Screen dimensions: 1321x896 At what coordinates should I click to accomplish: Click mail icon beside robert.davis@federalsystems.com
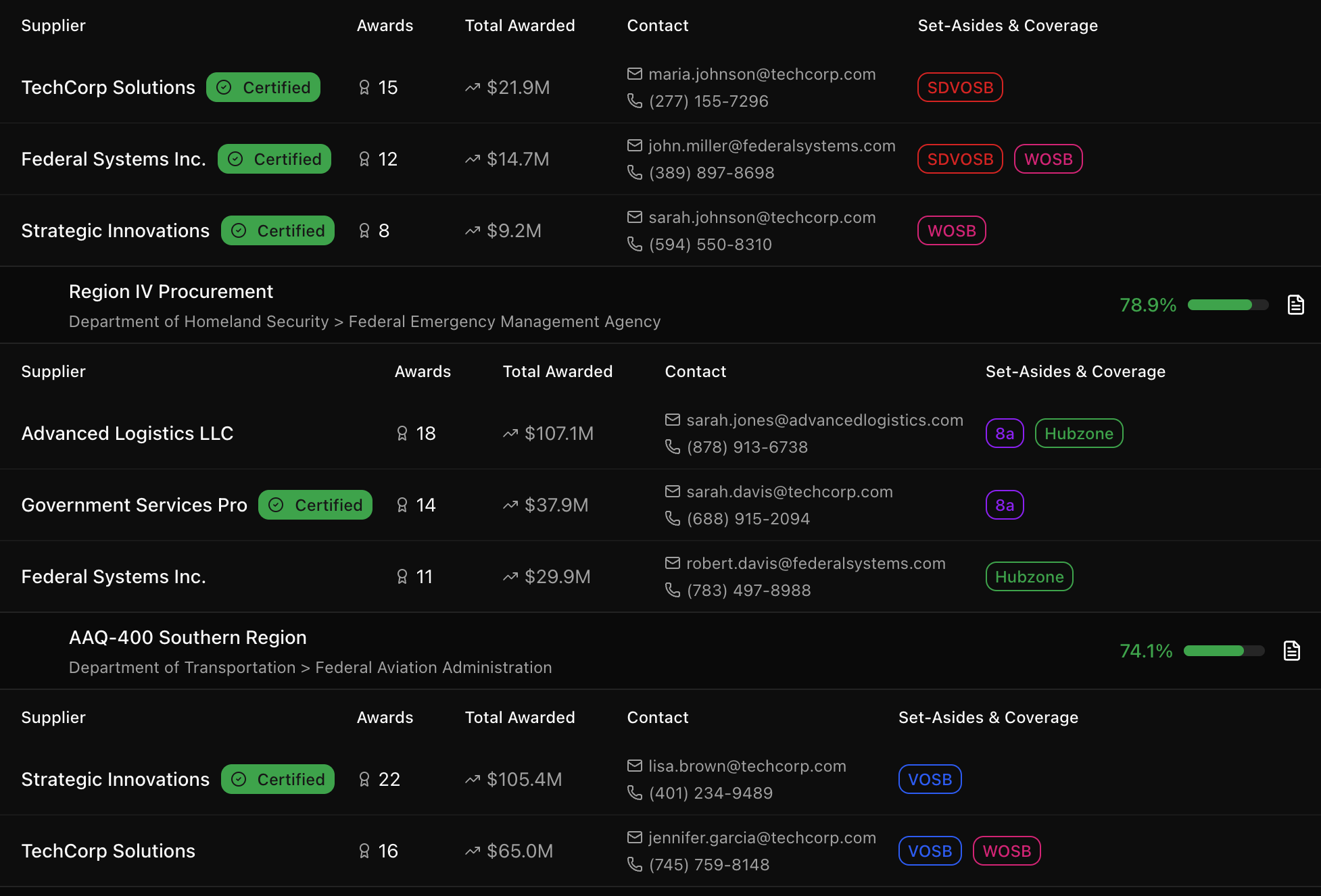[672, 563]
